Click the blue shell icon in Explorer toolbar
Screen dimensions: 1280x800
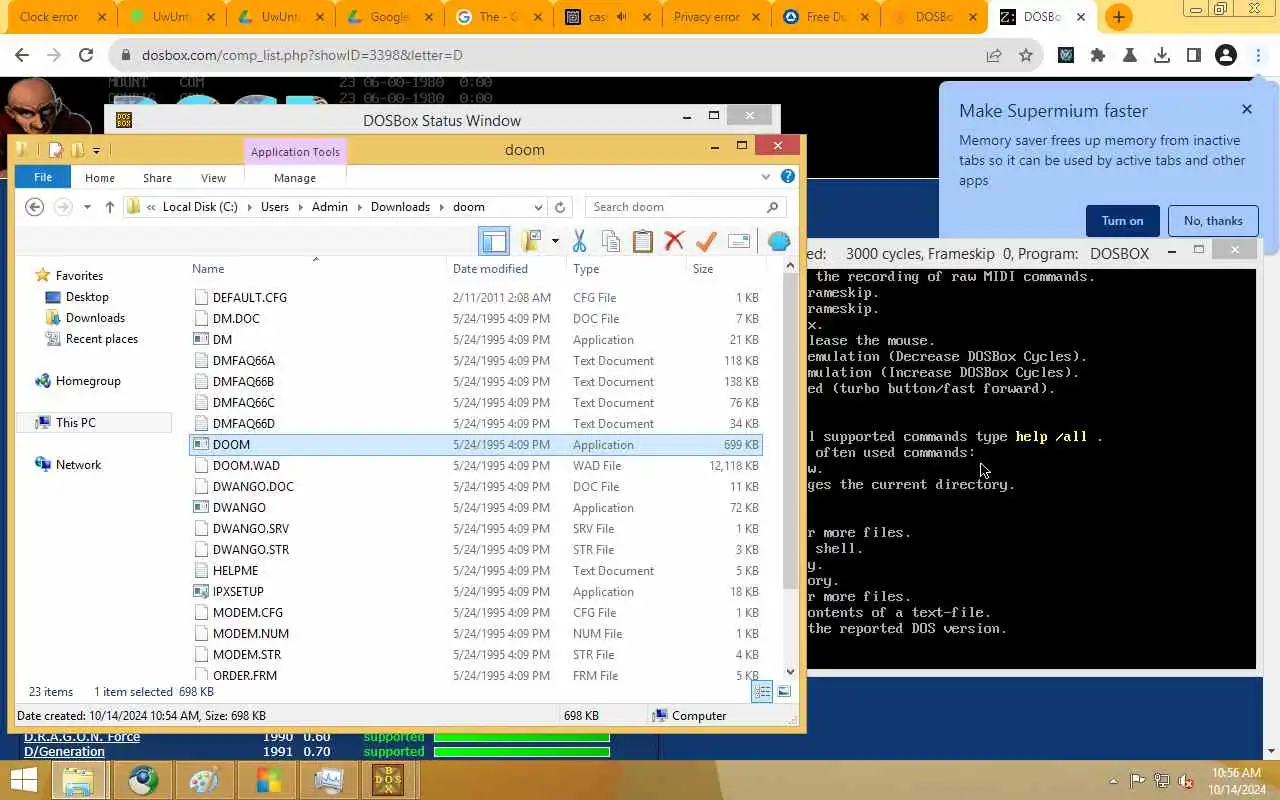point(778,241)
